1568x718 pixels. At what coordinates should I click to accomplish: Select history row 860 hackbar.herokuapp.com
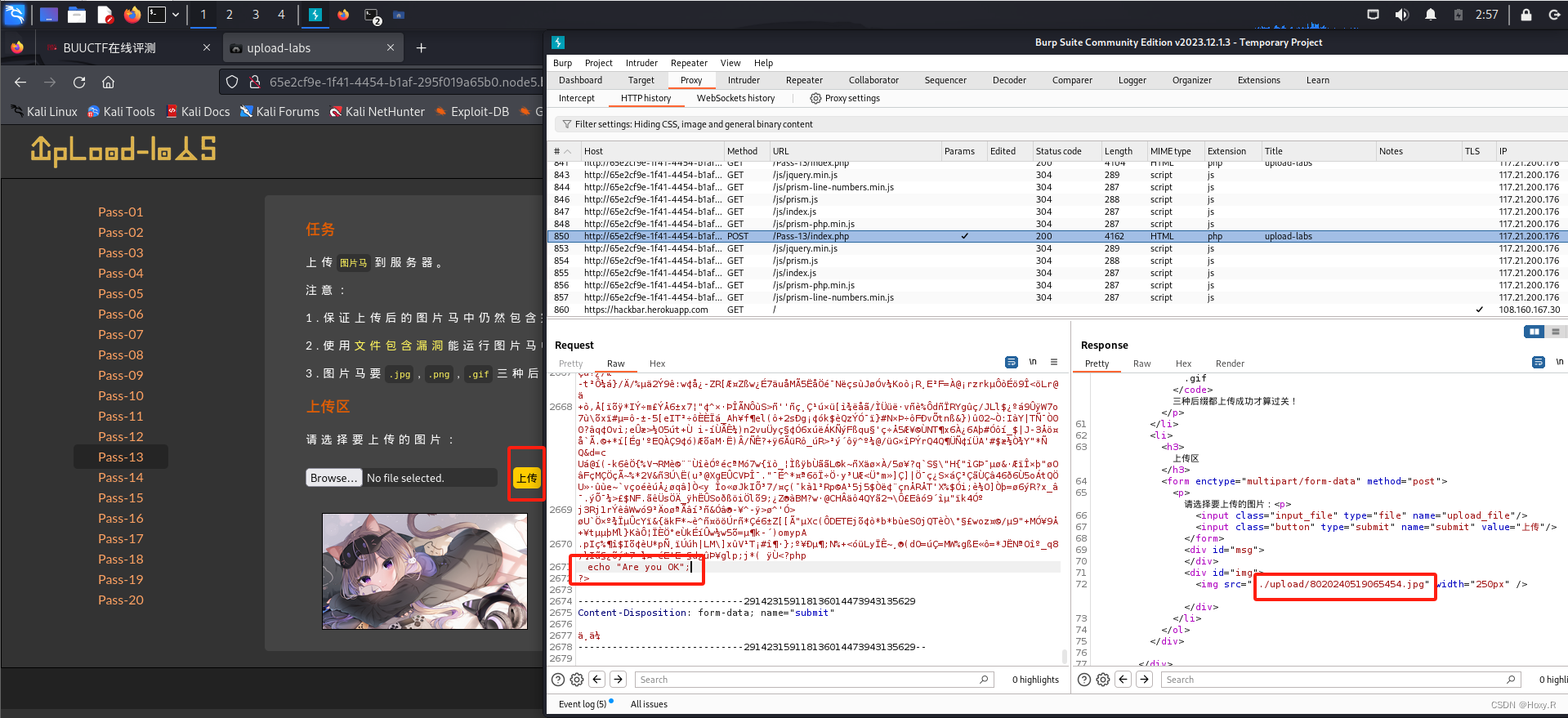coord(1057,310)
